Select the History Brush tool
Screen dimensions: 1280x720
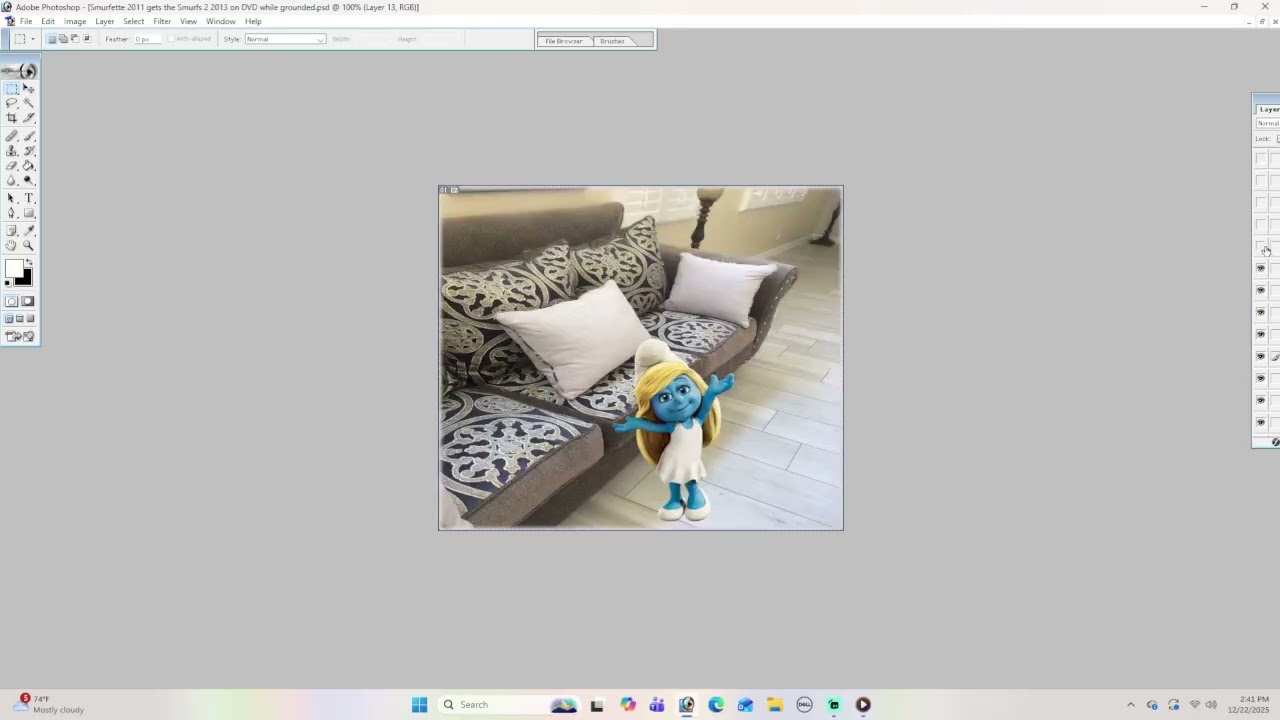click(x=29, y=151)
